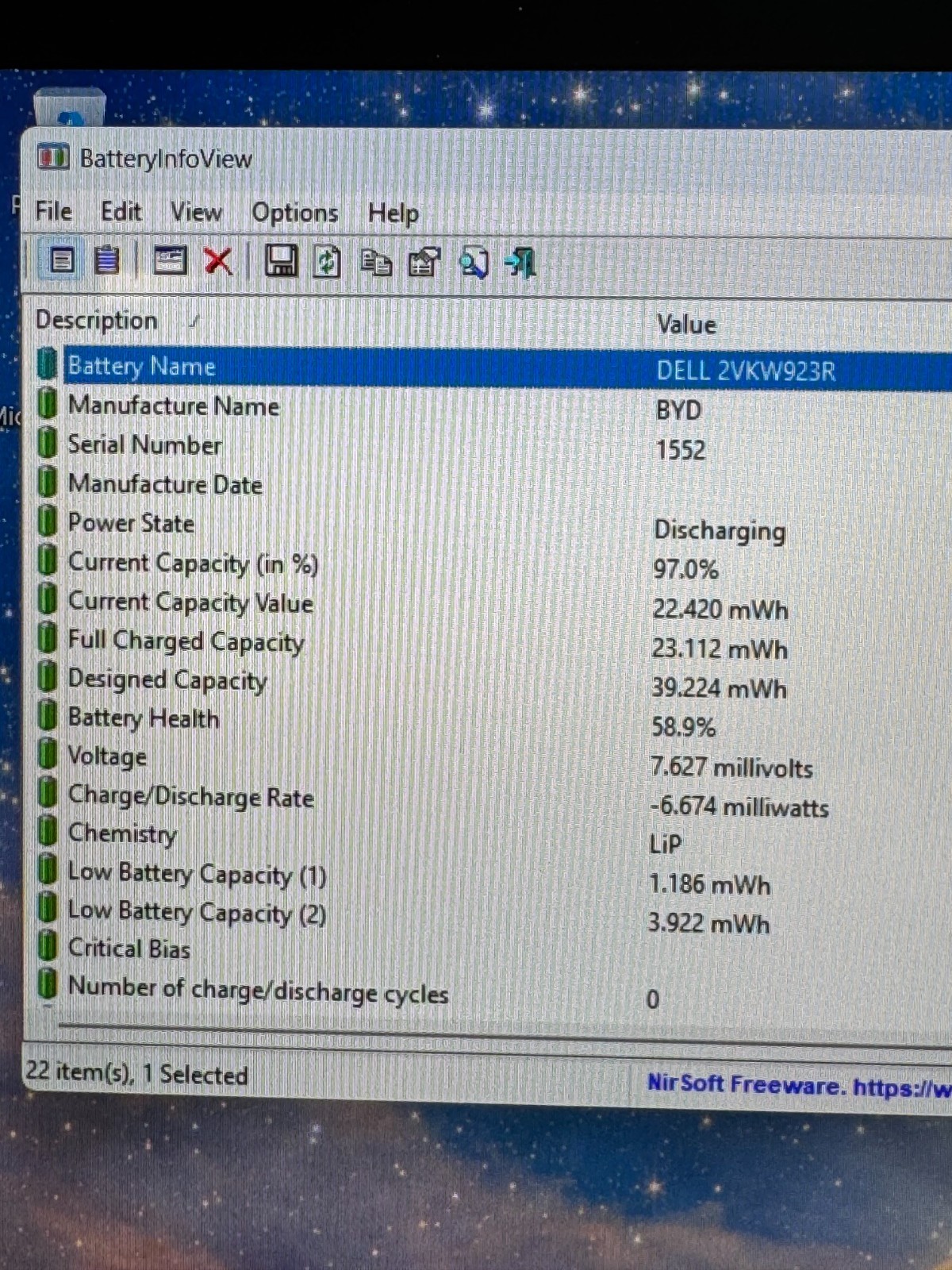The width and height of the screenshot is (952, 1270).
Task: Switch to the Battery Log view icon
Action: click(x=106, y=260)
